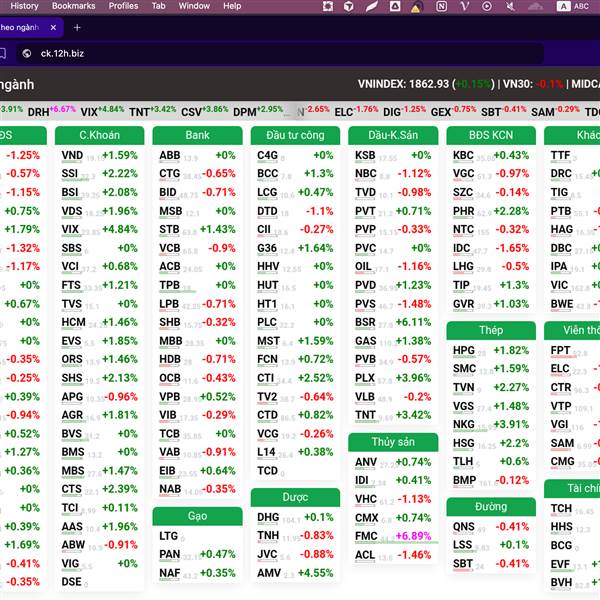Click the Bank sector header

[x=197, y=135]
